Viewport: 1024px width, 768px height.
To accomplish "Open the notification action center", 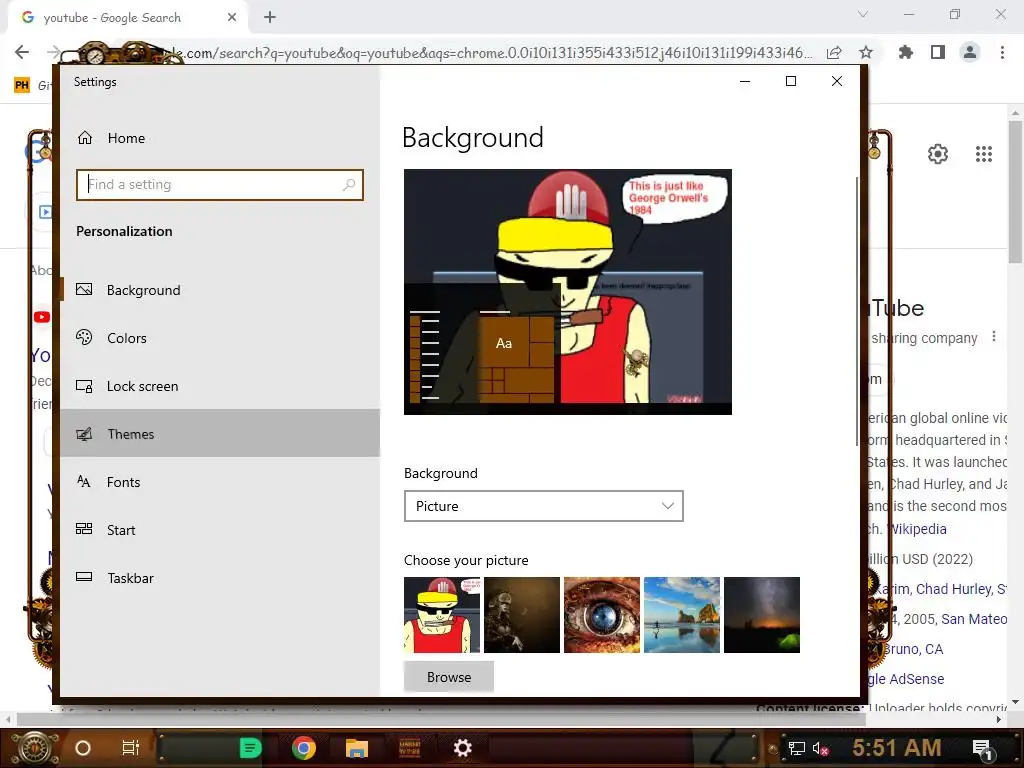I will (x=983, y=749).
